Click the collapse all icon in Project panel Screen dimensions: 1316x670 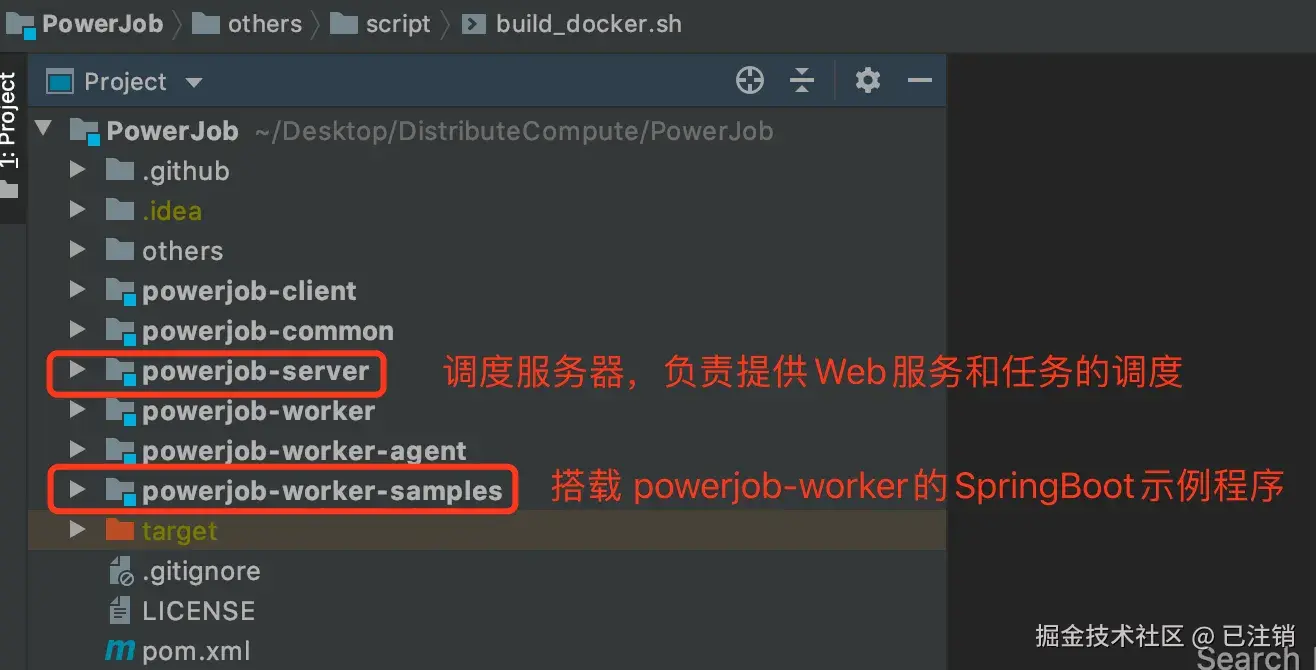[802, 81]
